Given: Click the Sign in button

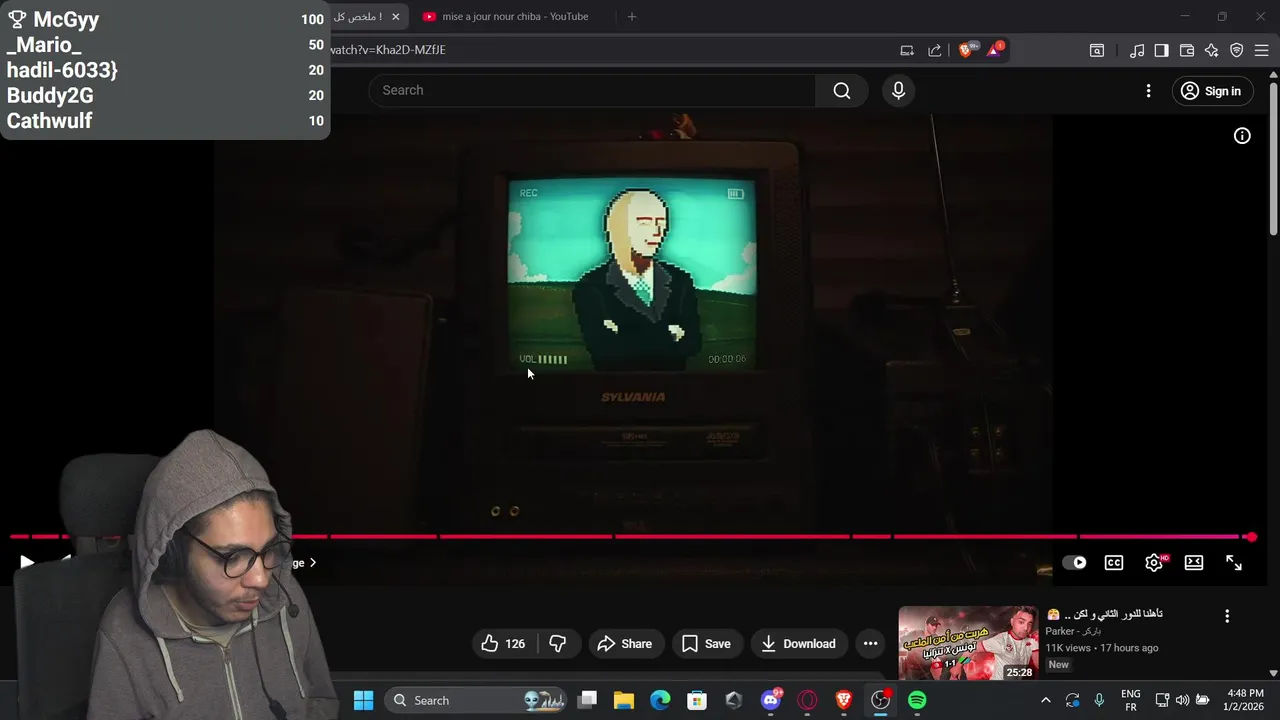Looking at the screenshot, I should click(1211, 91).
